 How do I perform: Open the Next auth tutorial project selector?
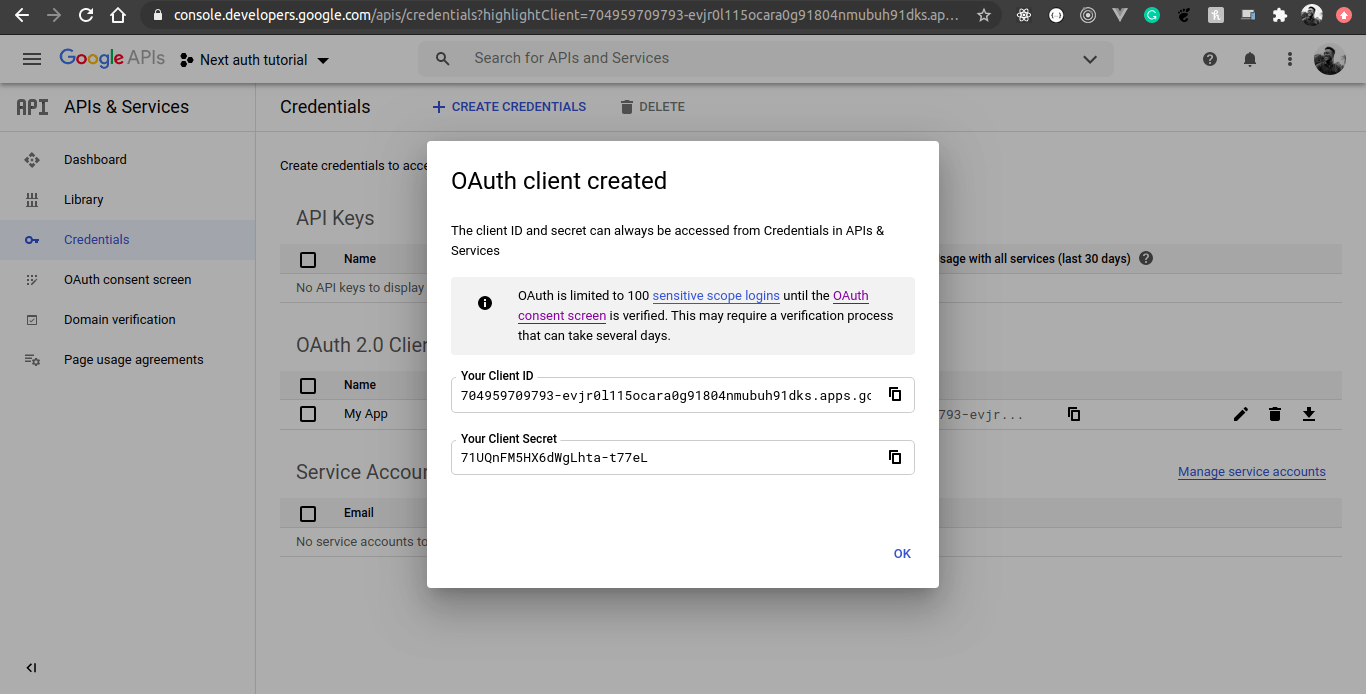(255, 59)
